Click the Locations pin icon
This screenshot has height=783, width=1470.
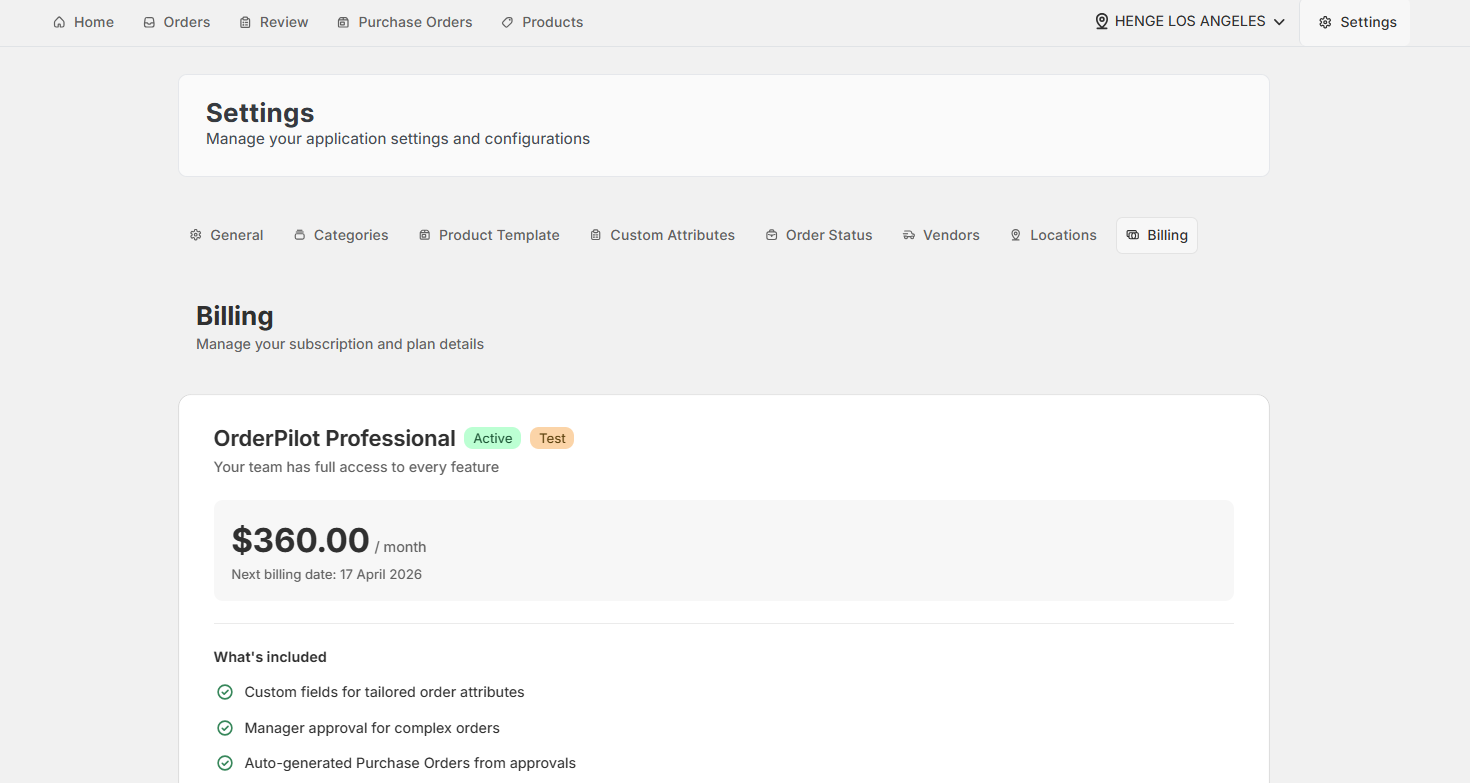(x=1015, y=235)
